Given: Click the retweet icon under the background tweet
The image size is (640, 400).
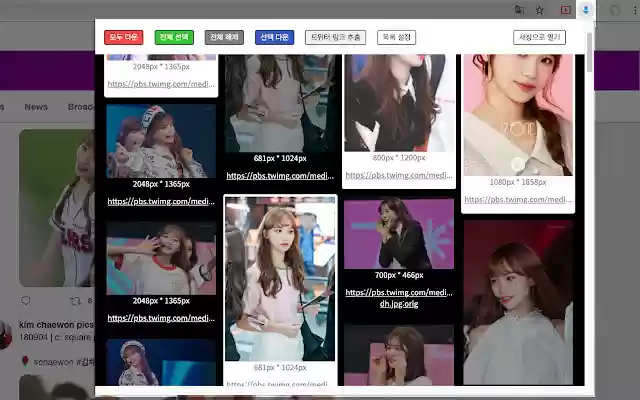Looking at the screenshot, I should click(x=75, y=301).
